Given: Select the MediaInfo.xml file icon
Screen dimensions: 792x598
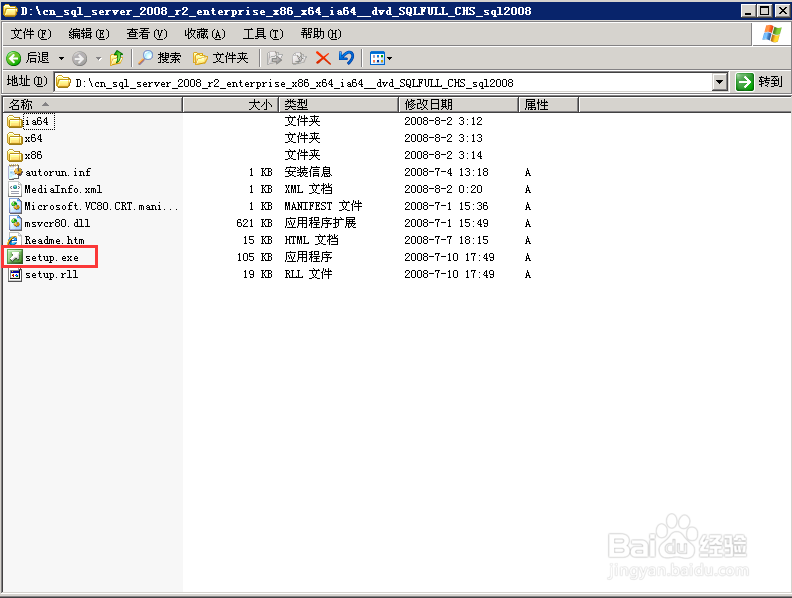Looking at the screenshot, I should pos(15,189).
